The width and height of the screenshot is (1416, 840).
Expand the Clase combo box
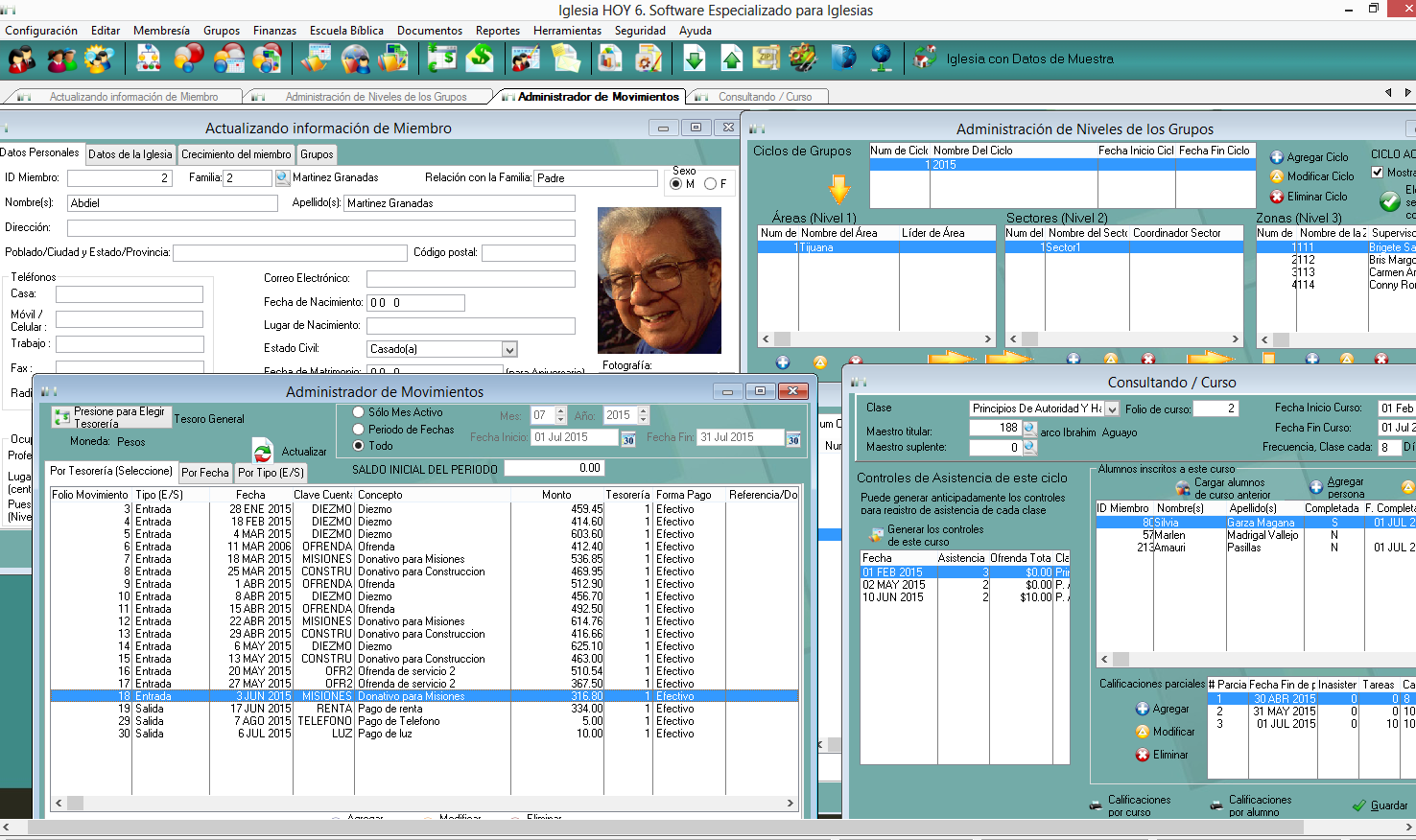(1112, 409)
